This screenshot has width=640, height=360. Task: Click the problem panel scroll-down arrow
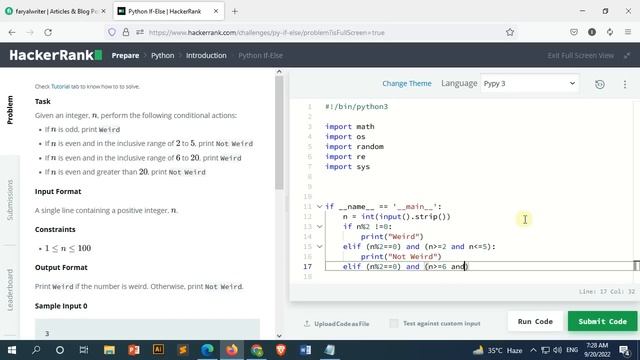tap(279, 336)
